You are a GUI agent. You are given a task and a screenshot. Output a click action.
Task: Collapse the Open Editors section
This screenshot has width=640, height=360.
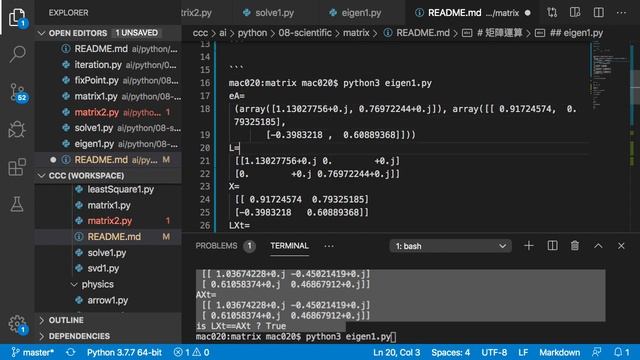[x=108, y=33]
